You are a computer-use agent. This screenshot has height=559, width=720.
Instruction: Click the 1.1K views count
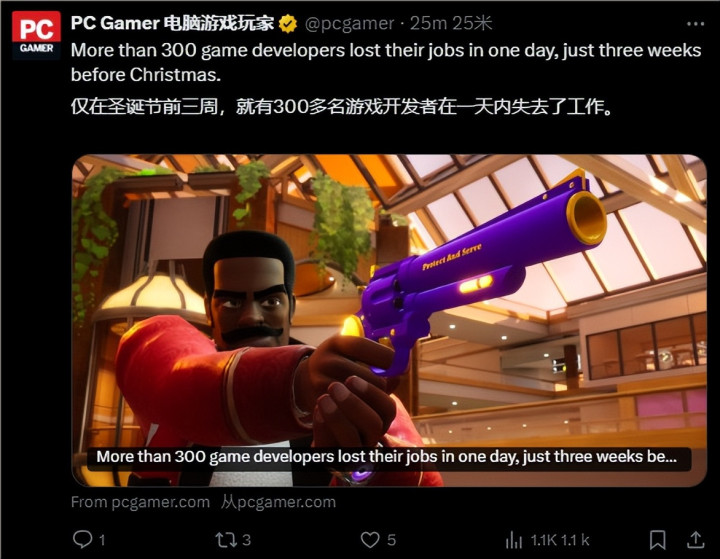click(x=544, y=540)
